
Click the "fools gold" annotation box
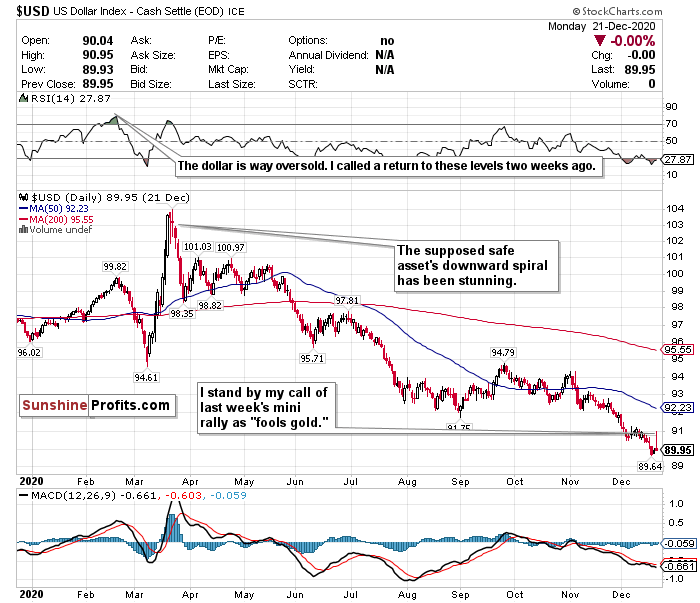click(x=267, y=408)
